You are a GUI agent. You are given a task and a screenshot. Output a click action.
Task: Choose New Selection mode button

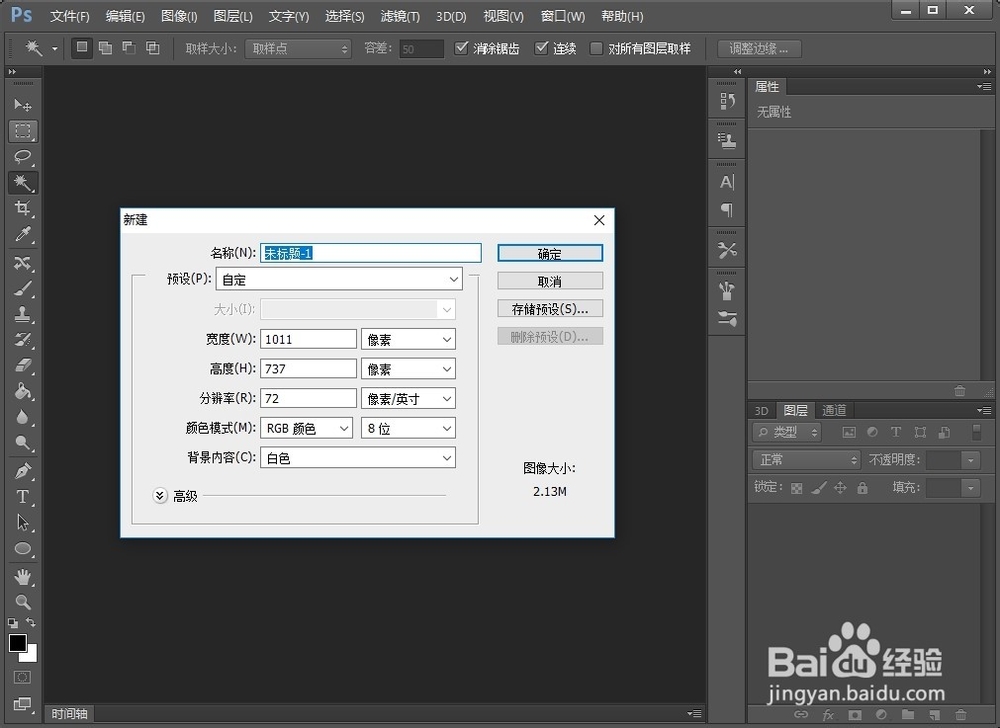(x=82, y=48)
